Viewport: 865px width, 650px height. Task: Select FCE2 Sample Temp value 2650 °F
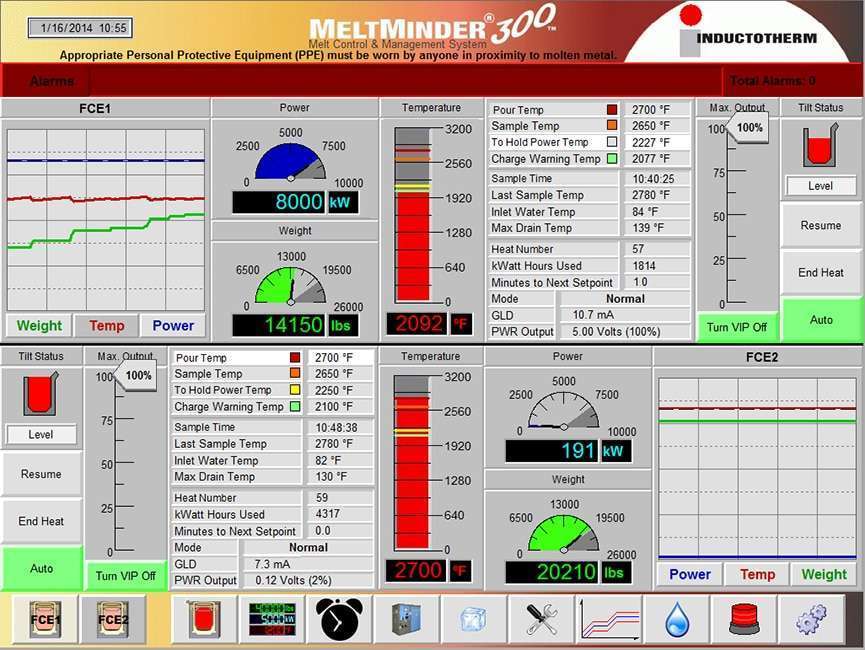(x=340, y=374)
